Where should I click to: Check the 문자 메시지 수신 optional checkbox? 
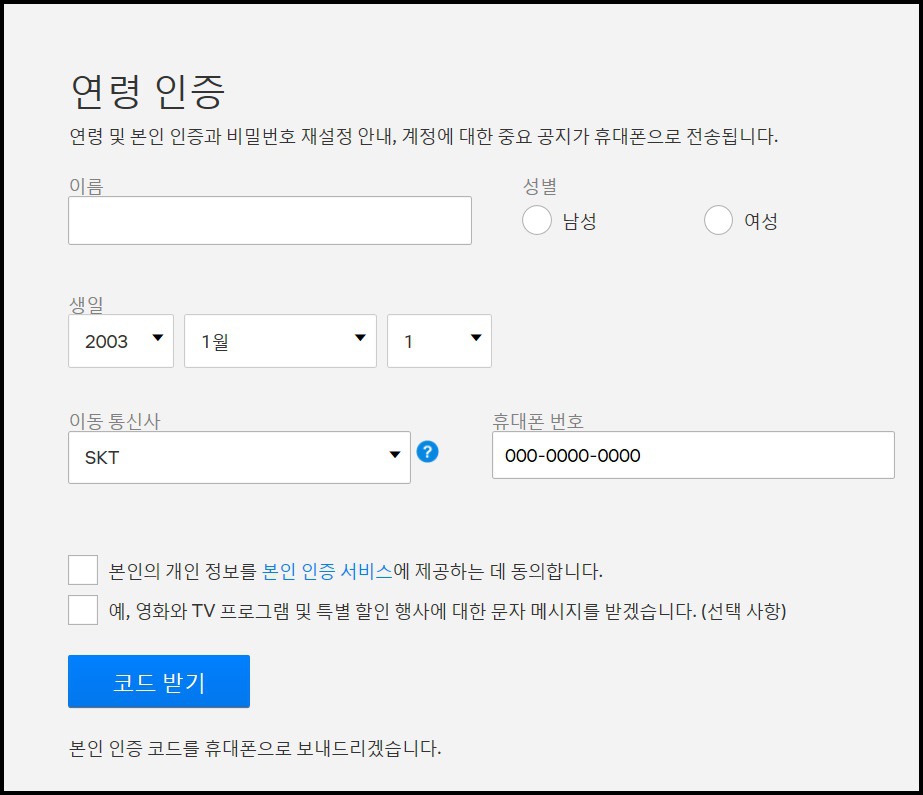(83, 610)
